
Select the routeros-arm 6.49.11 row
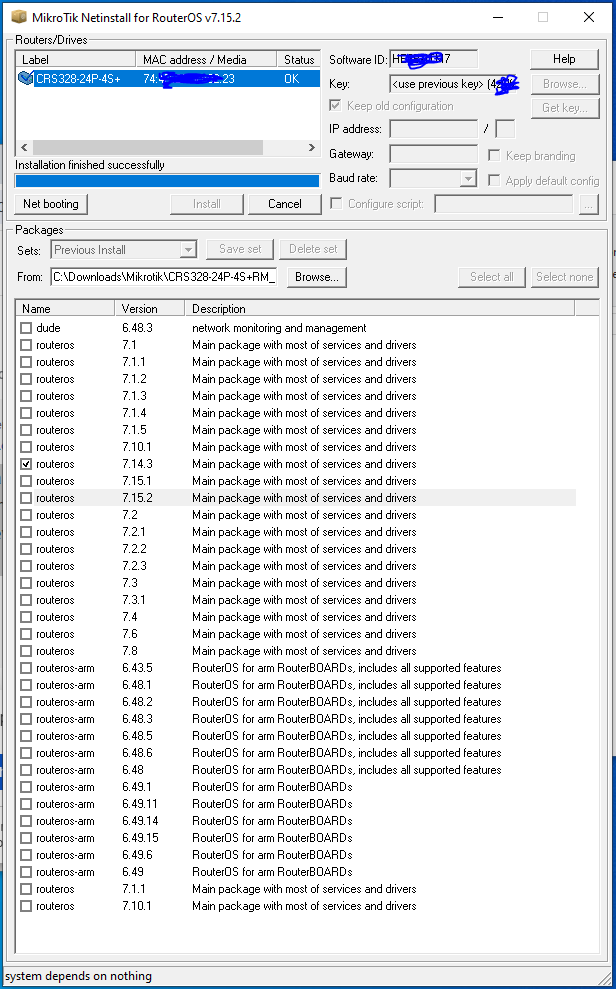tap(295, 804)
